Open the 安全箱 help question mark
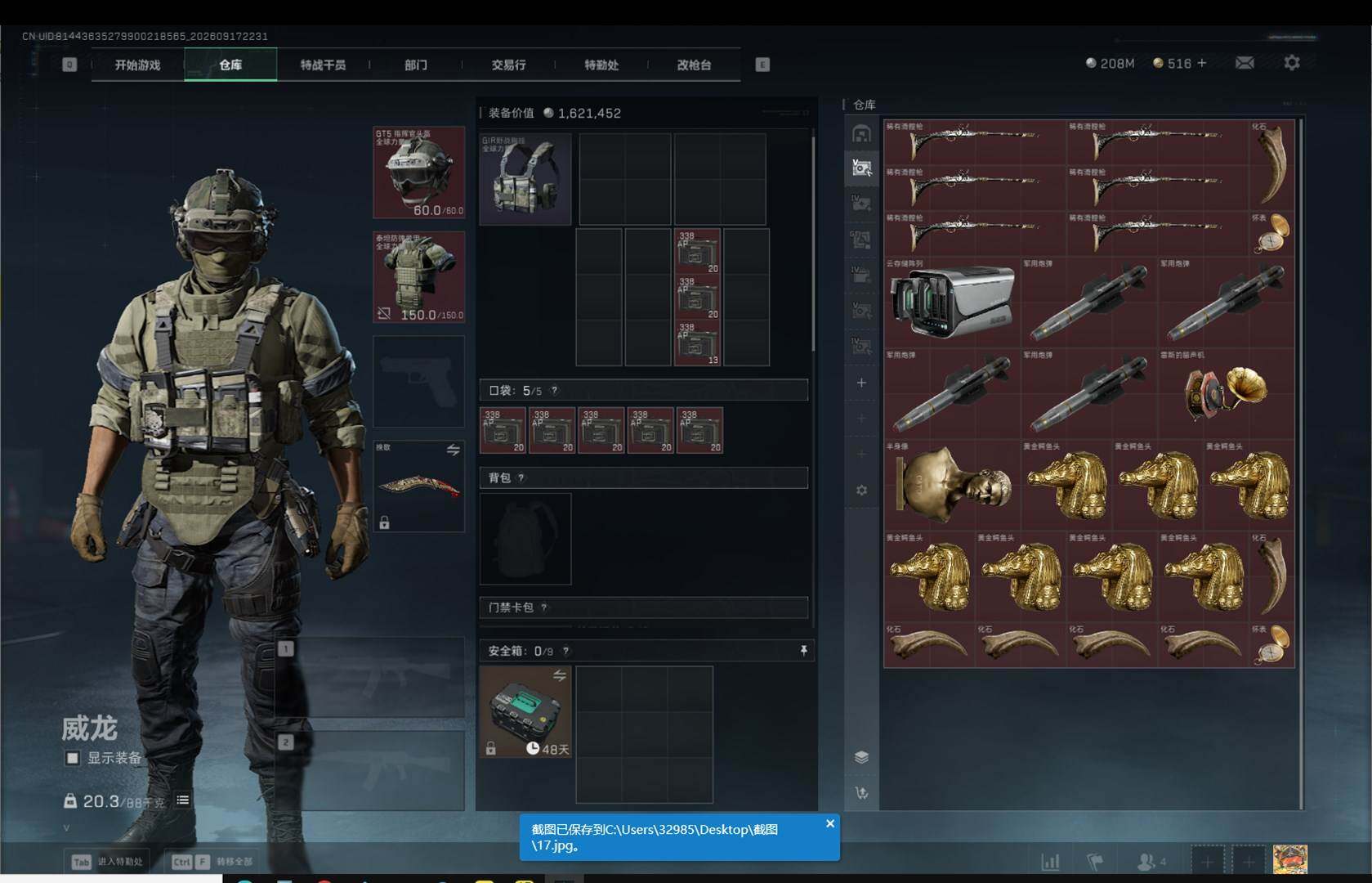Screen dimensions: 1372x883 (566, 651)
